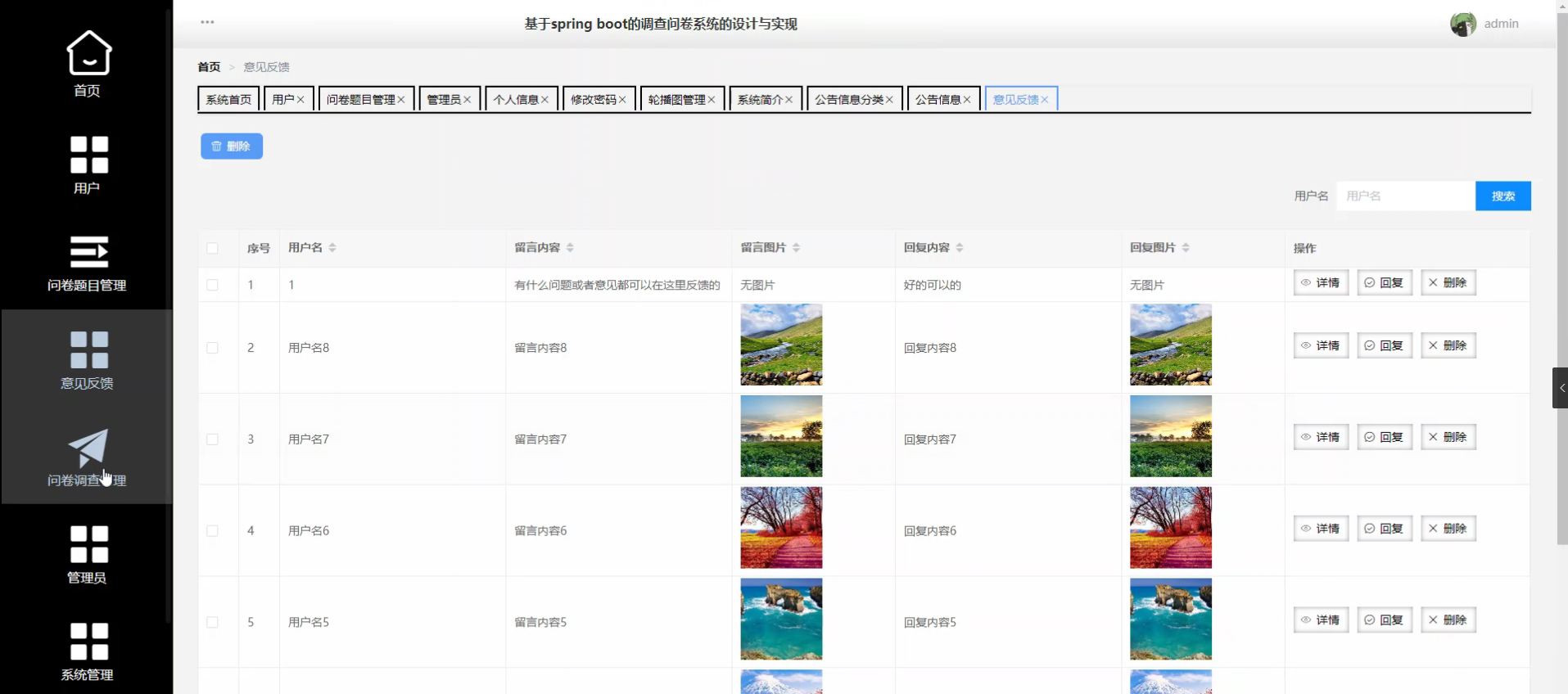Focus the 用户名 search input field

[x=1406, y=196]
